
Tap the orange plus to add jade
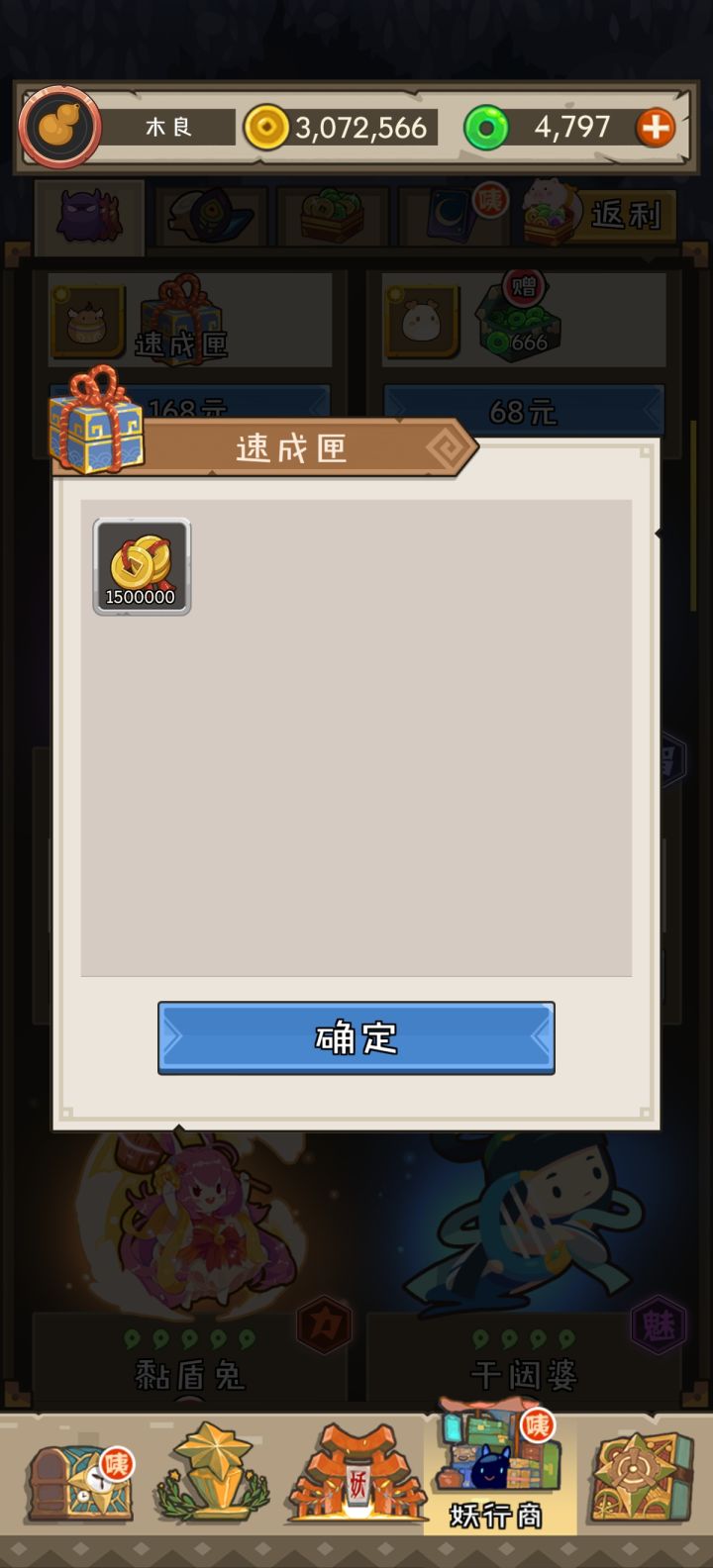656,128
